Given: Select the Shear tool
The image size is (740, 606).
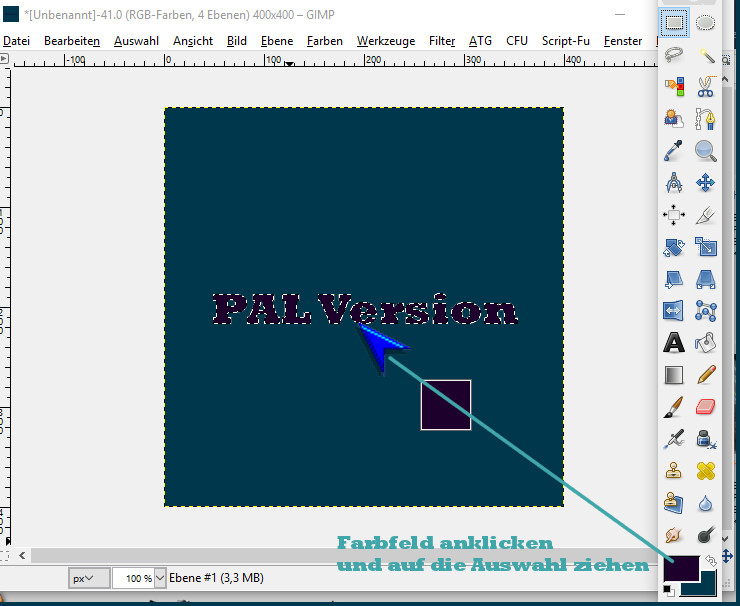Looking at the screenshot, I should pos(674,279).
